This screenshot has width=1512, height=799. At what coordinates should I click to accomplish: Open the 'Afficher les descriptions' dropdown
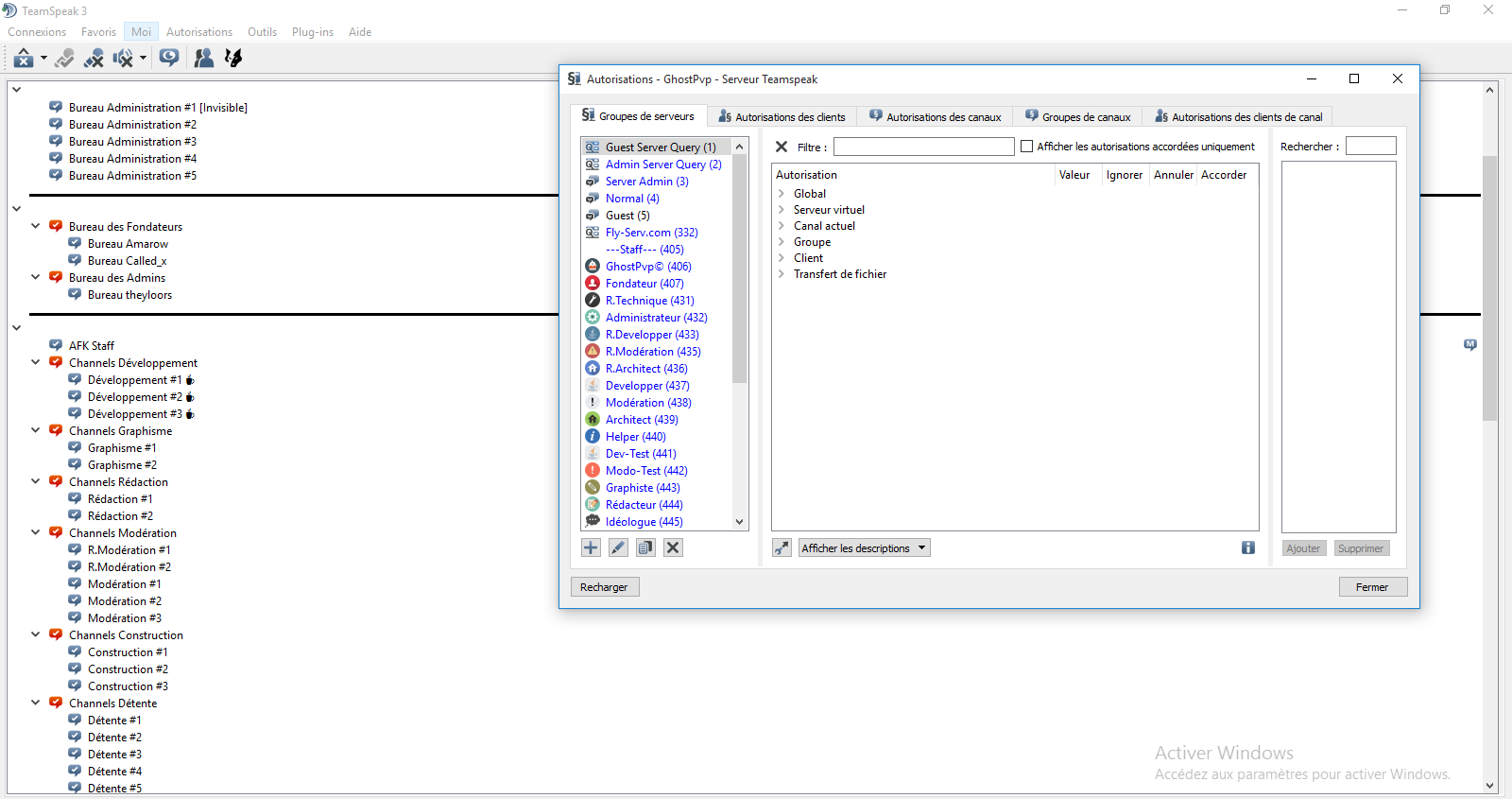click(x=865, y=548)
